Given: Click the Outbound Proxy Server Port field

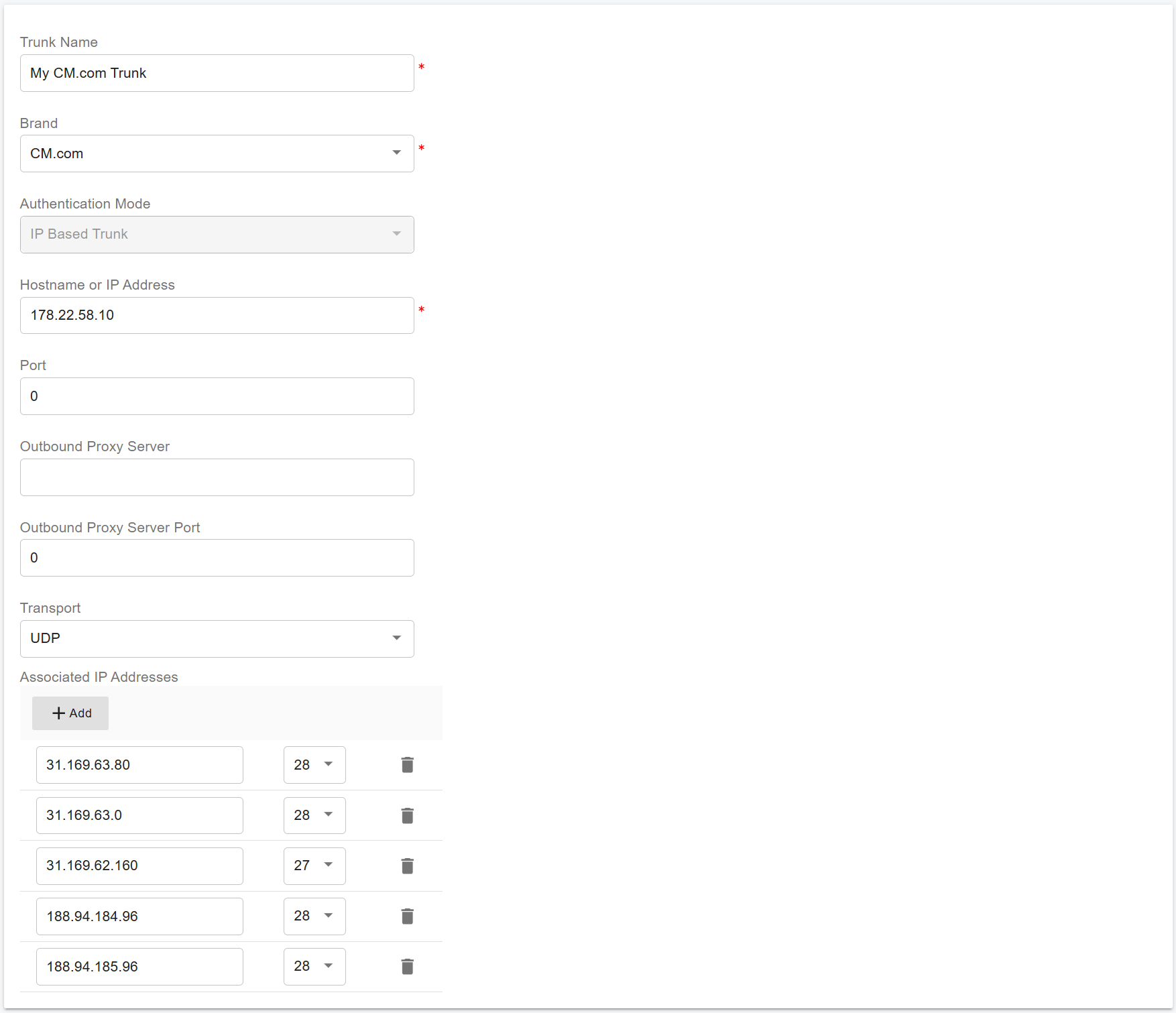Looking at the screenshot, I should pos(217,558).
